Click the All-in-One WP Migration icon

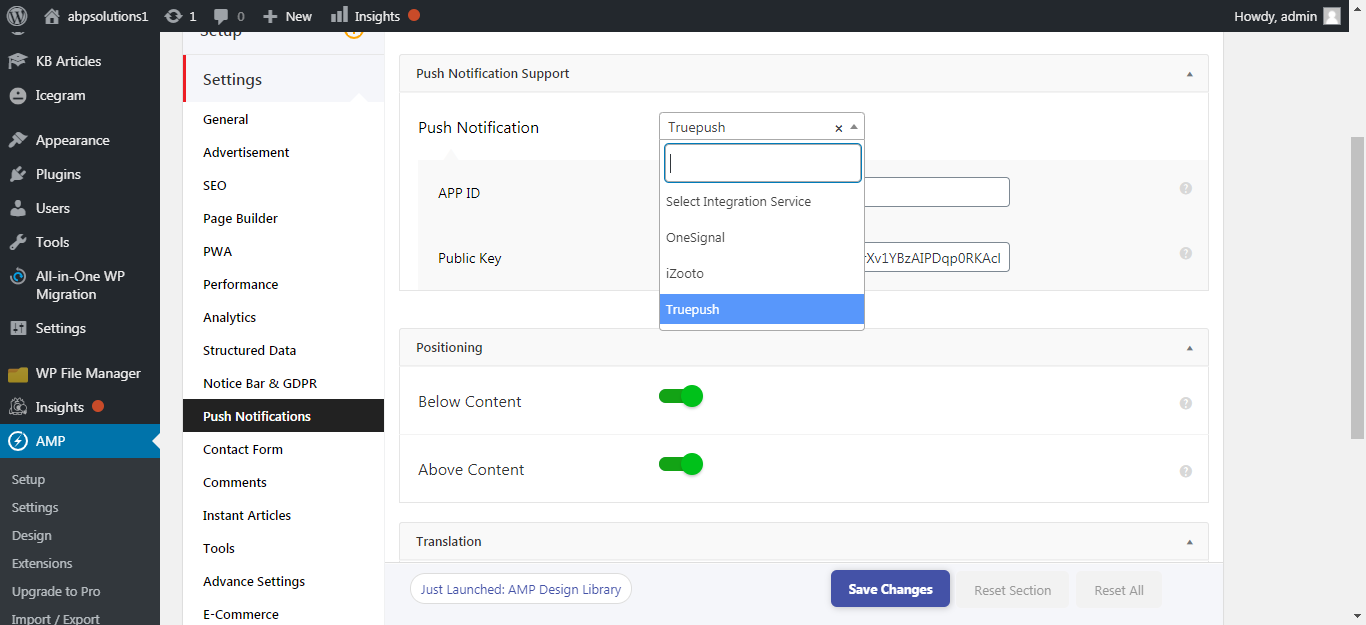click(x=17, y=276)
